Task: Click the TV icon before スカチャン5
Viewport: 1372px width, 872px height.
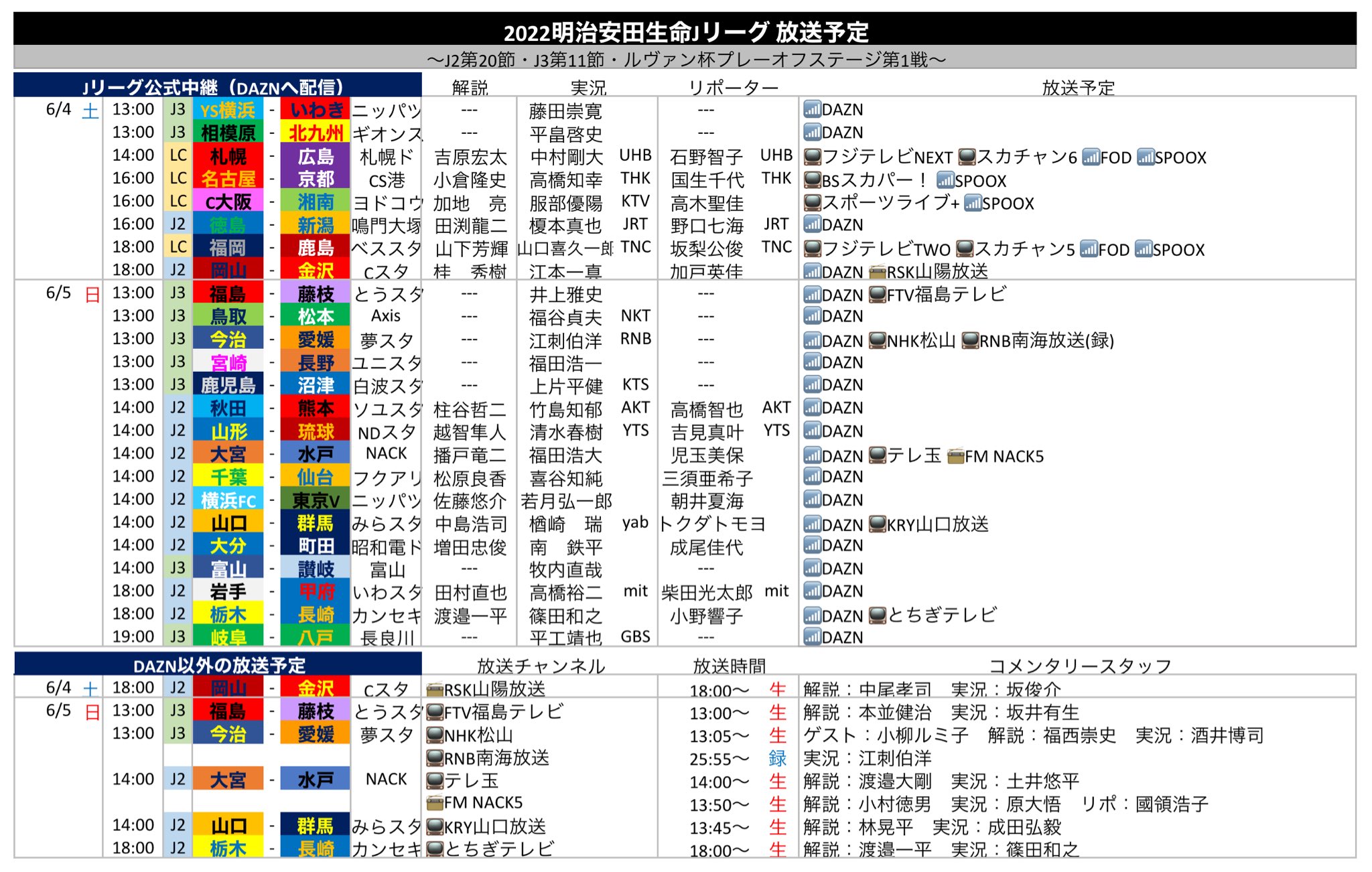Action: pyautogui.click(x=965, y=249)
